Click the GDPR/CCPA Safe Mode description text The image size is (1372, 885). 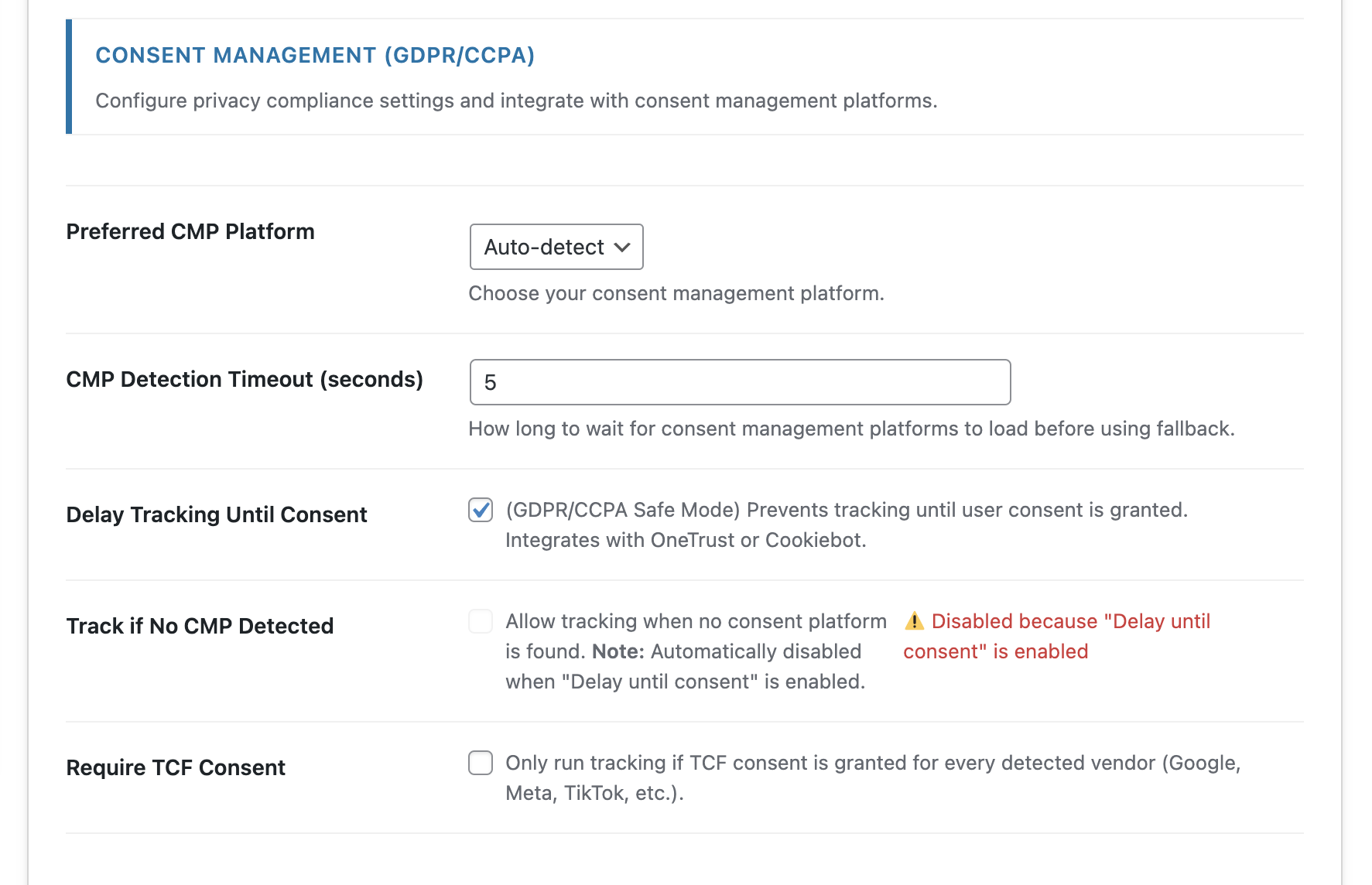click(x=847, y=525)
